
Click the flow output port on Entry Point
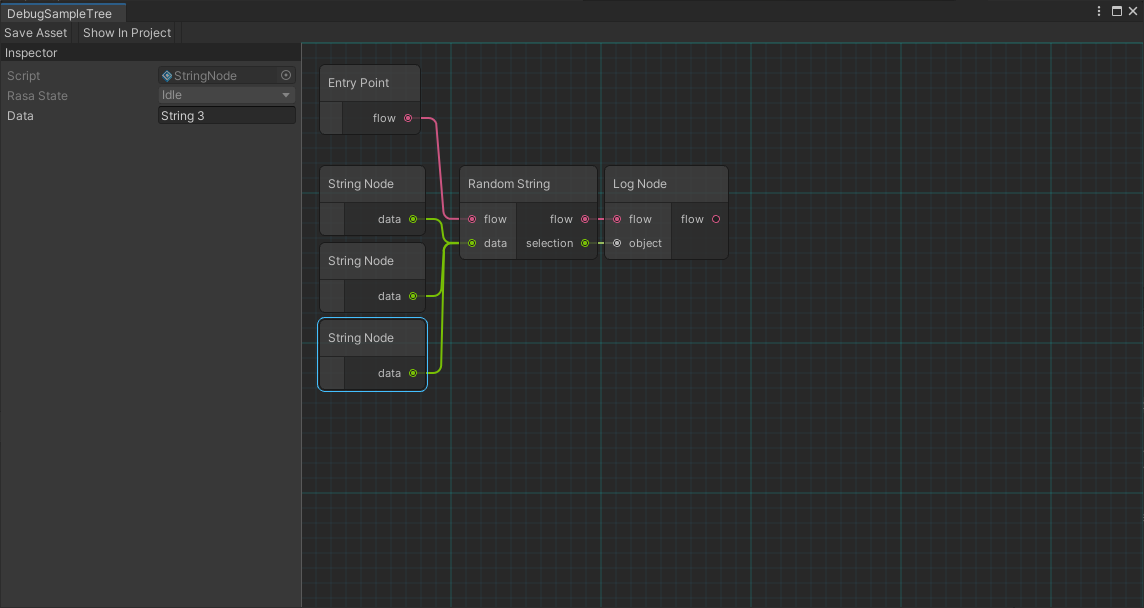pyautogui.click(x=408, y=117)
